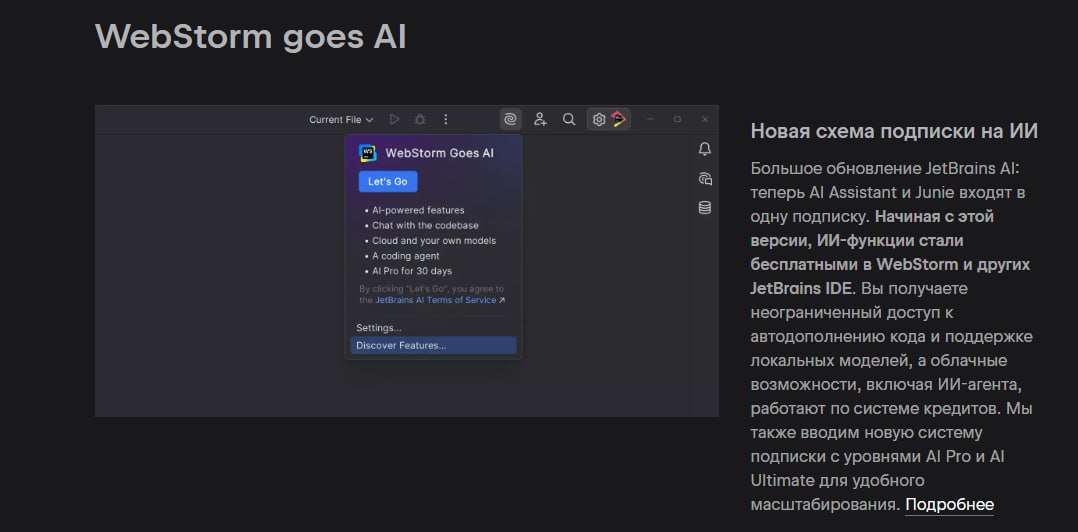The height and width of the screenshot is (532, 1078).
Task: Click the WebStorm goes AI heading
Action: [x=250, y=36]
